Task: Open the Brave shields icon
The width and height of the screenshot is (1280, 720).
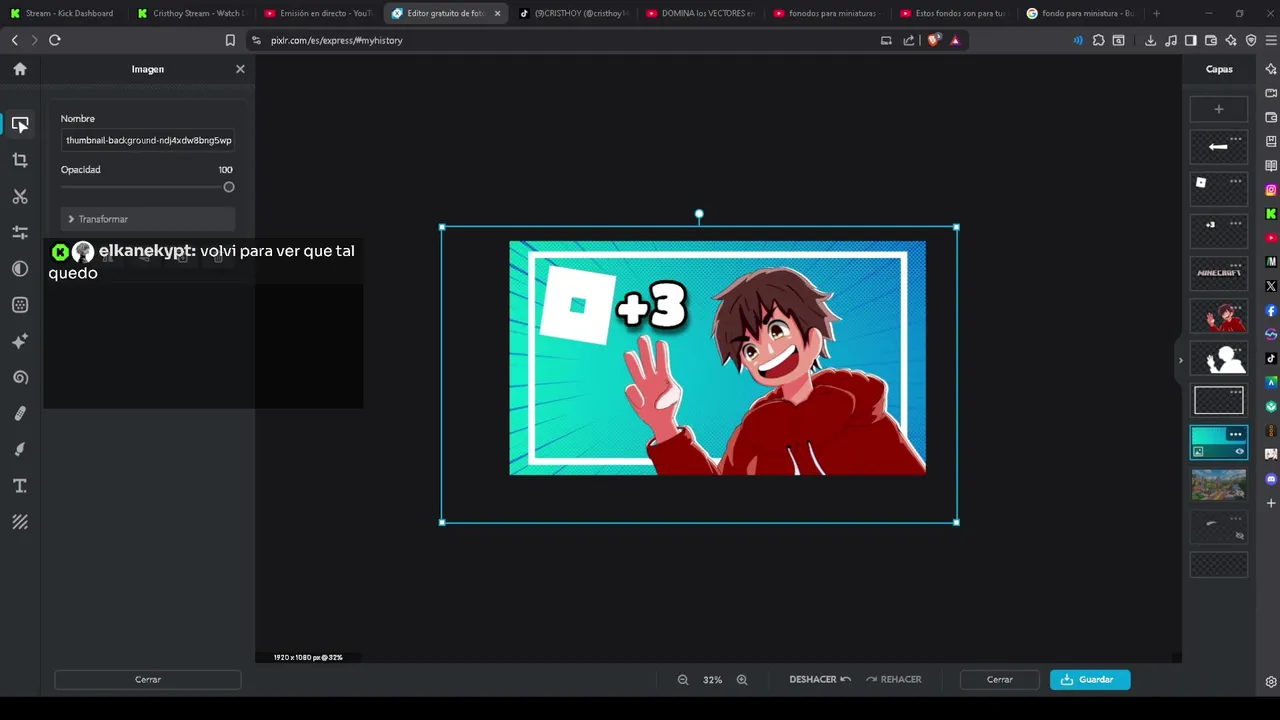Action: click(x=934, y=40)
